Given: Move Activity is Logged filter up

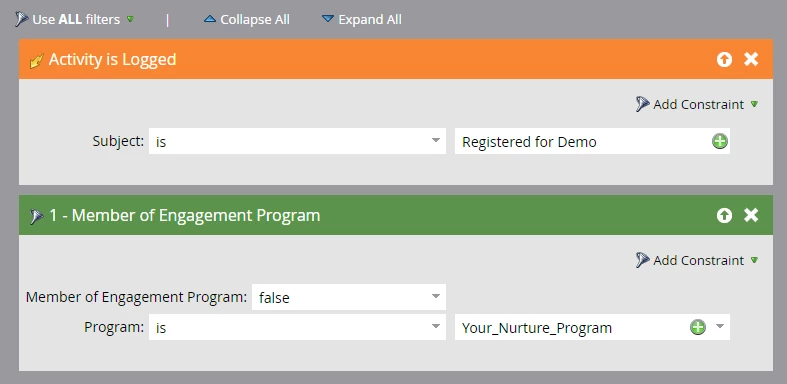Looking at the screenshot, I should (x=724, y=60).
